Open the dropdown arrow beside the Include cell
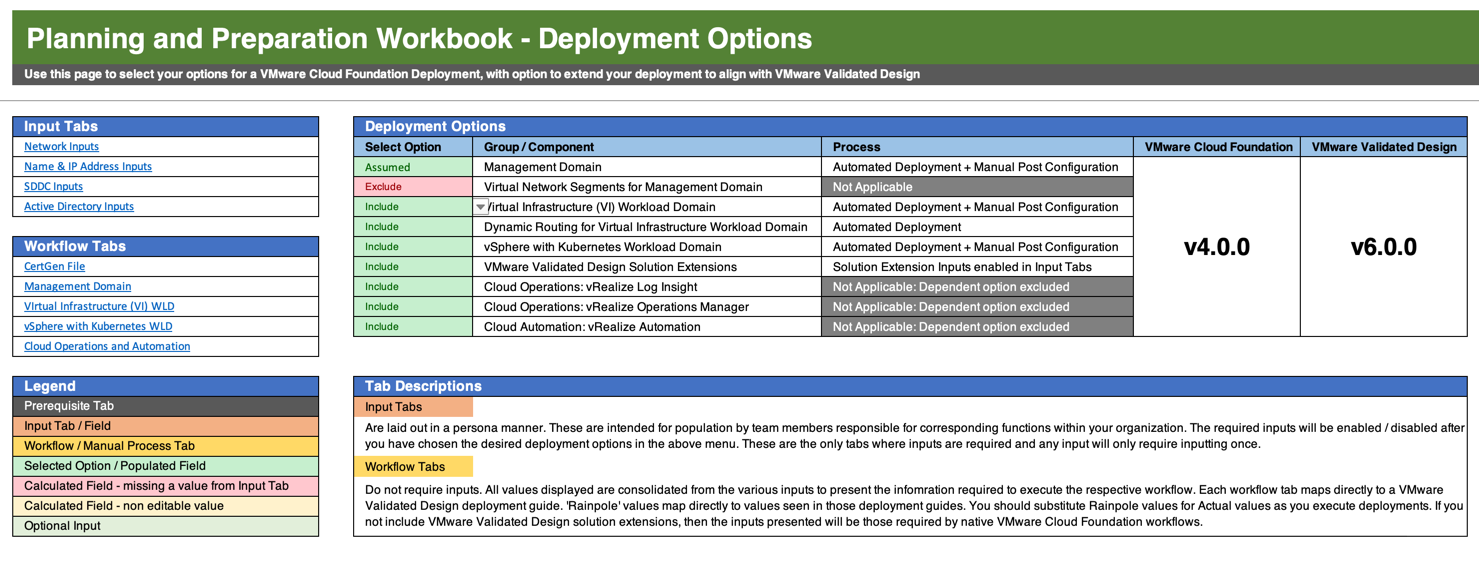This screenshot has height=563, width=1479. coord(480,207)
